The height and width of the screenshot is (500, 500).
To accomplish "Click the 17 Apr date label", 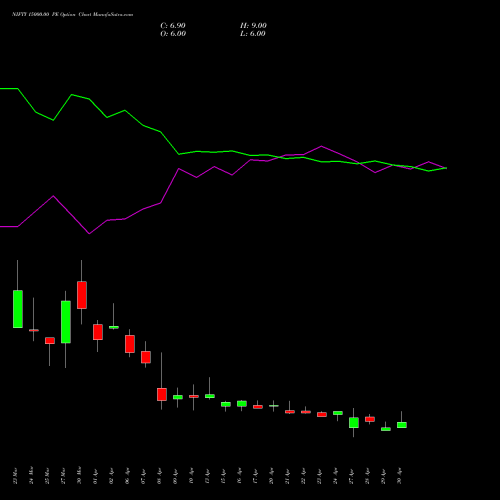I will pyautogui.click(x=255, y=476).
